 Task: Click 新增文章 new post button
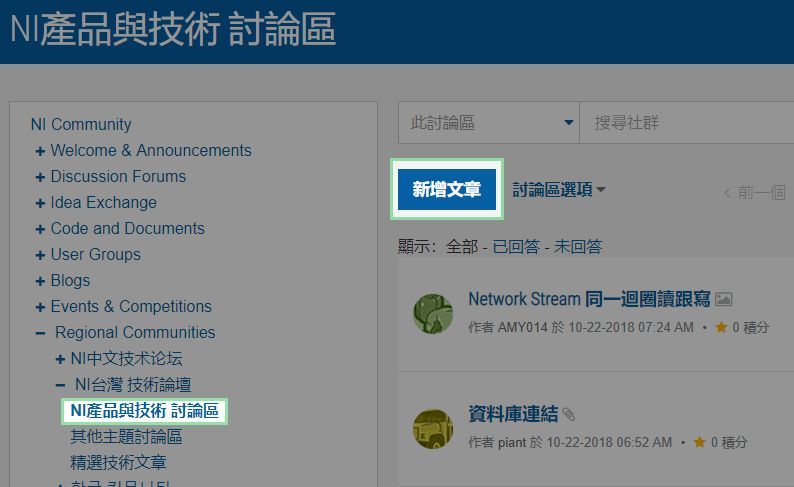447,189
